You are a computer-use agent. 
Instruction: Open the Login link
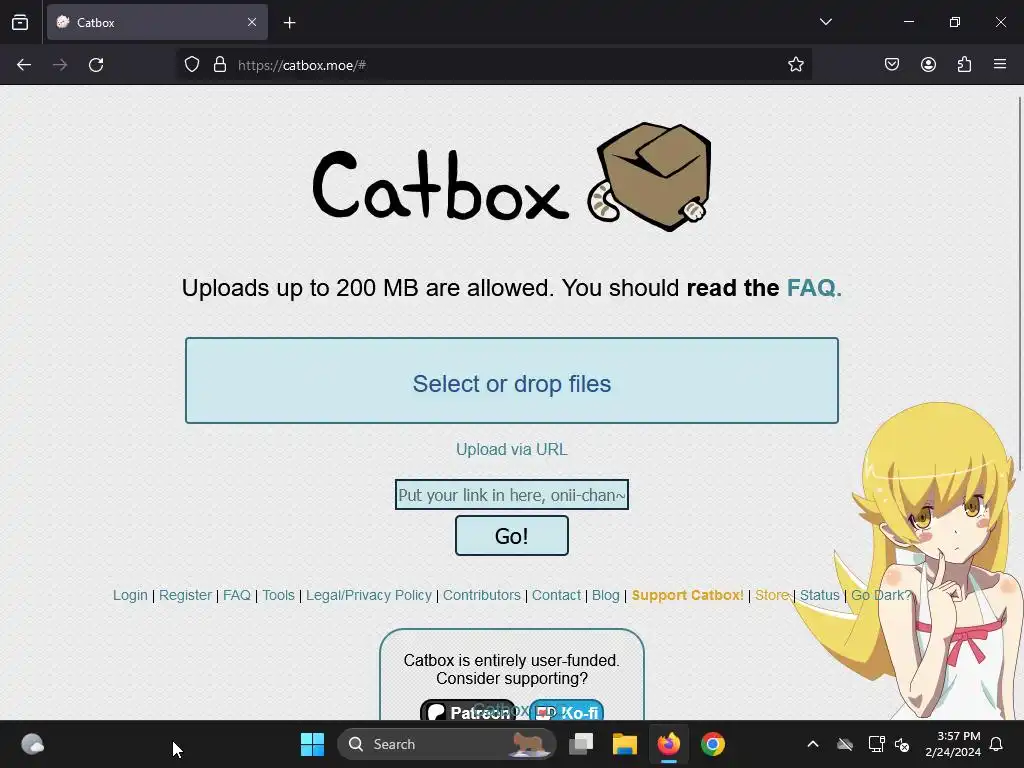point(130,595)
